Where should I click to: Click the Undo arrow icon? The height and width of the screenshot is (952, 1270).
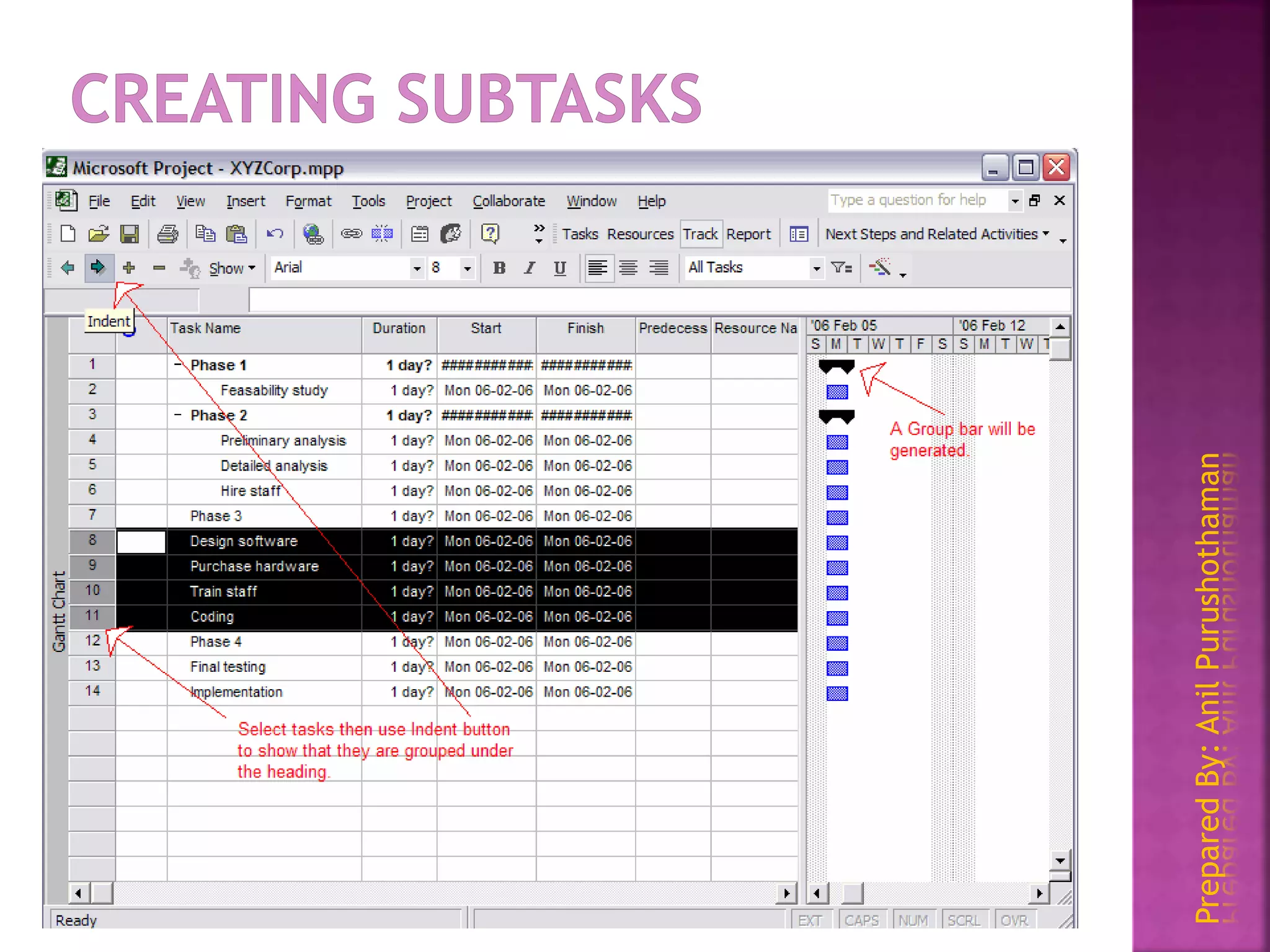point(275,234)
